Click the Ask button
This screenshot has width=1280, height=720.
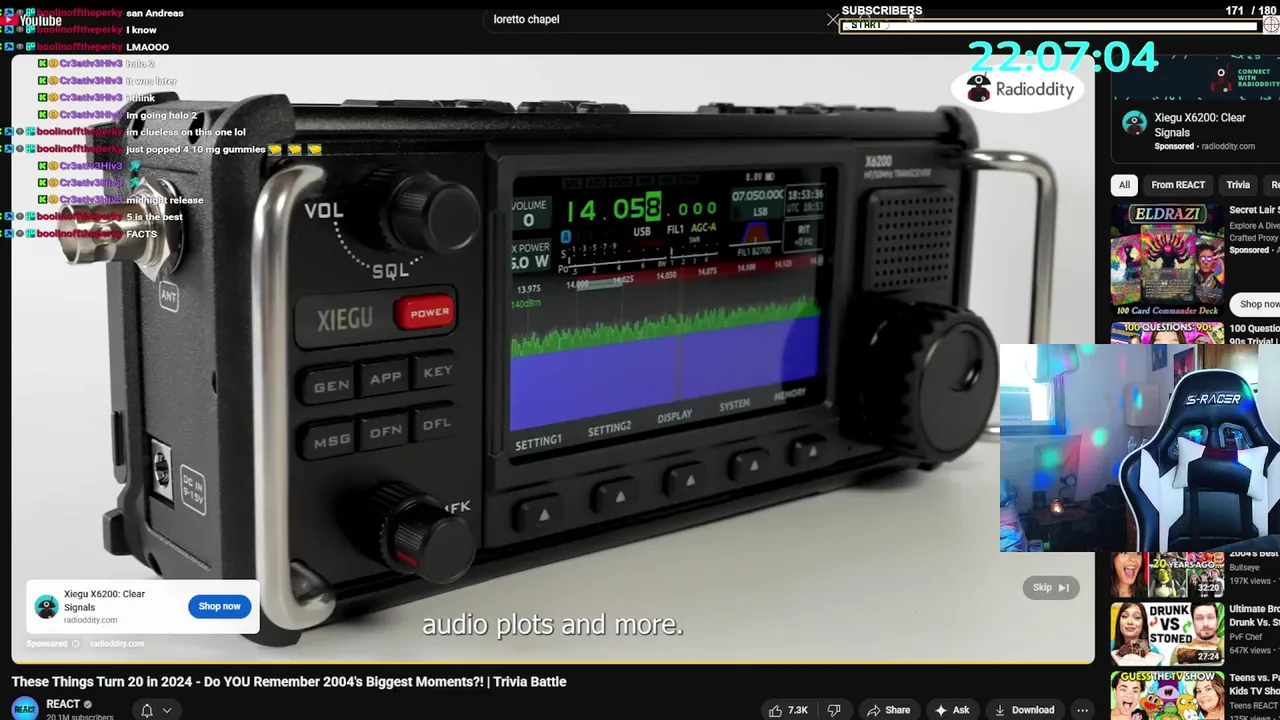click(951, 710)
